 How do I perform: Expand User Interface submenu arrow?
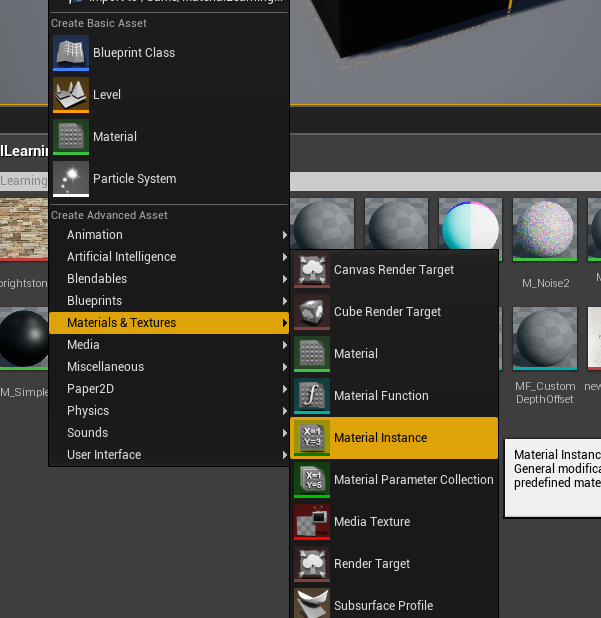click(285, 455)
